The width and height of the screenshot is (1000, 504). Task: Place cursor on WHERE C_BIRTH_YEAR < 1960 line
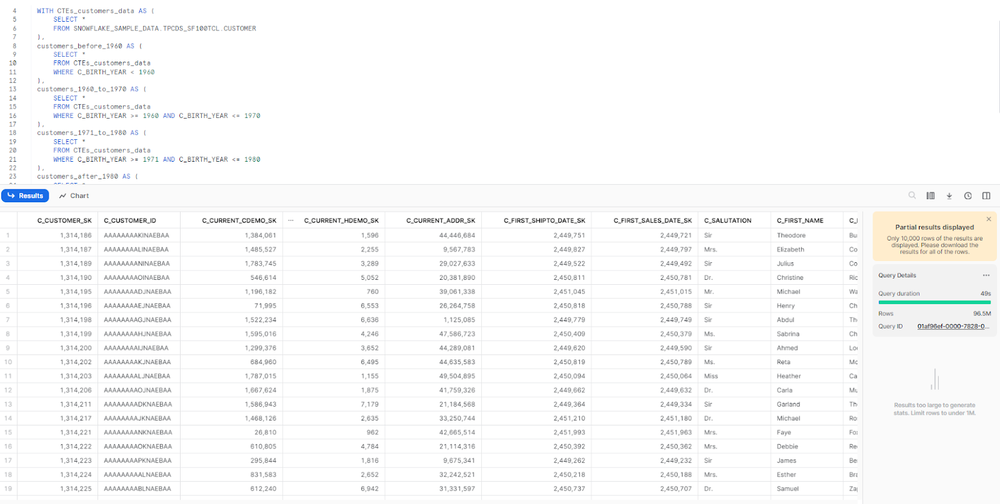tap(104, 72)
